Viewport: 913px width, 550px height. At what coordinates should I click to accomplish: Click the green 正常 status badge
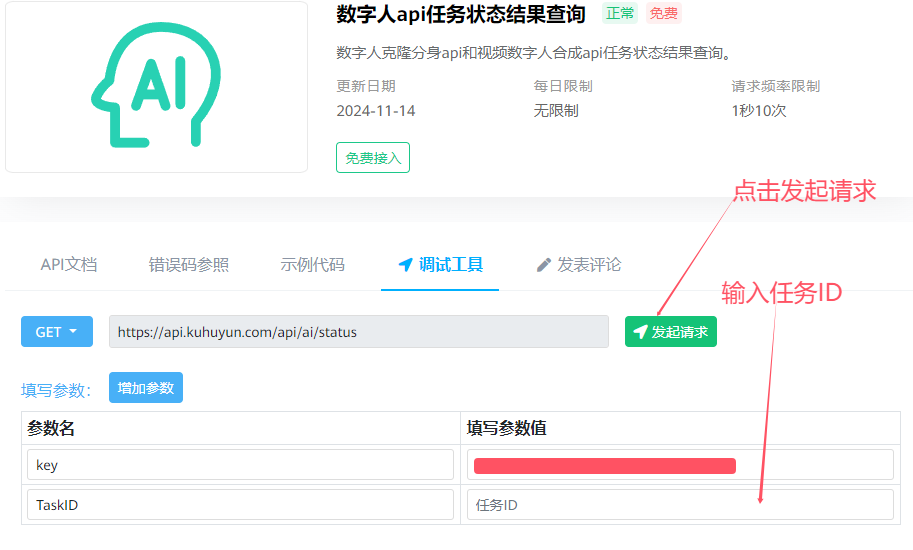619,14
